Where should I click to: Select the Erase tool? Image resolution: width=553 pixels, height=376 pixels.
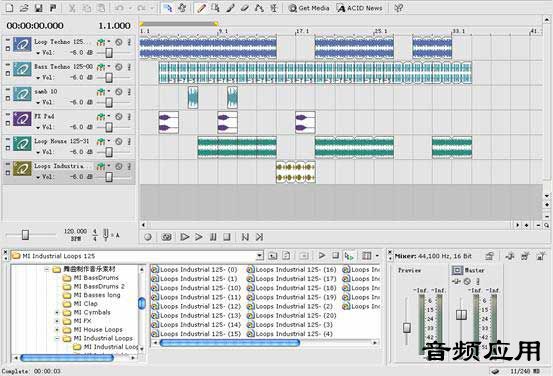click(244, 8)
